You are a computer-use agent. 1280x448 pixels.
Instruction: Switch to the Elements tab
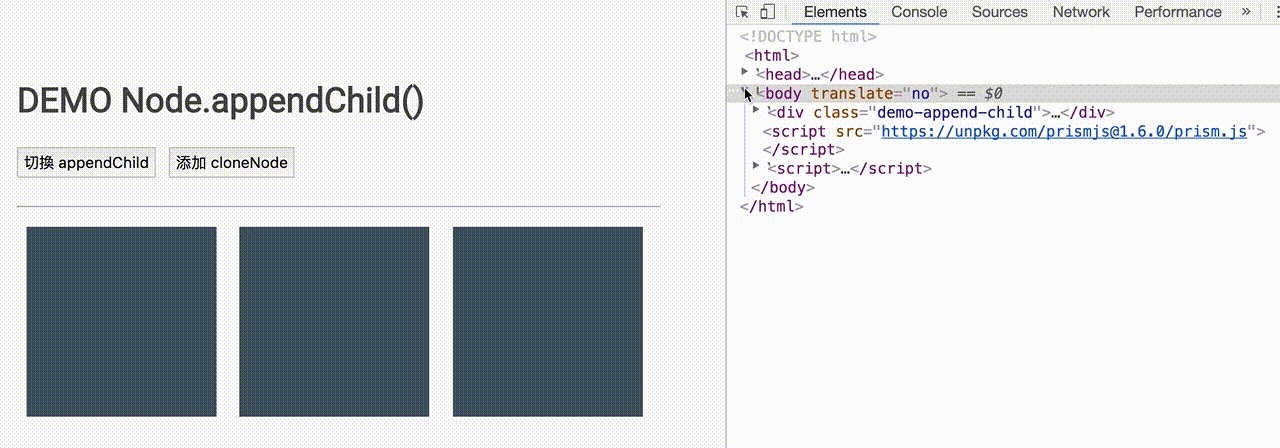pos(835,12)
